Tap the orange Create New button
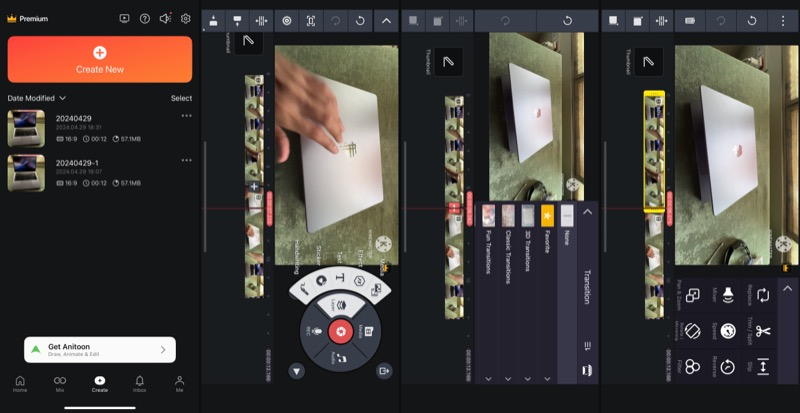 [x=99, y=59]
